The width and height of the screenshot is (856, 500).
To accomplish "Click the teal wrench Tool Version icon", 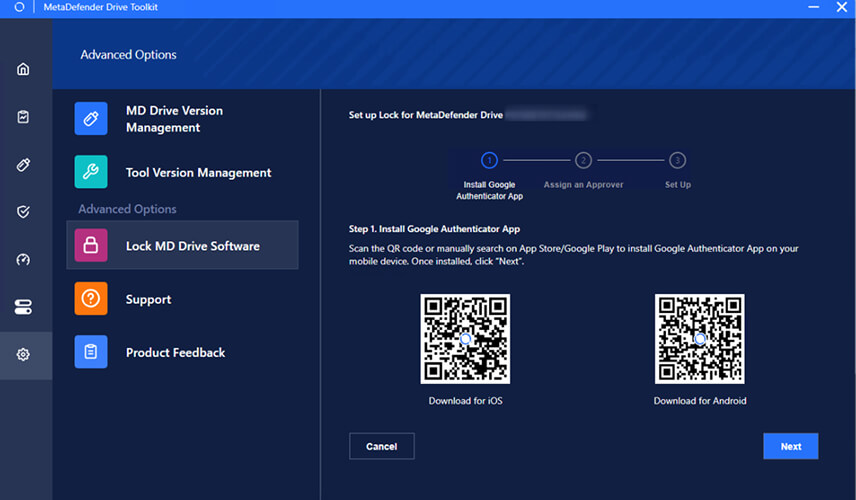I will click(x=91, y=172).
